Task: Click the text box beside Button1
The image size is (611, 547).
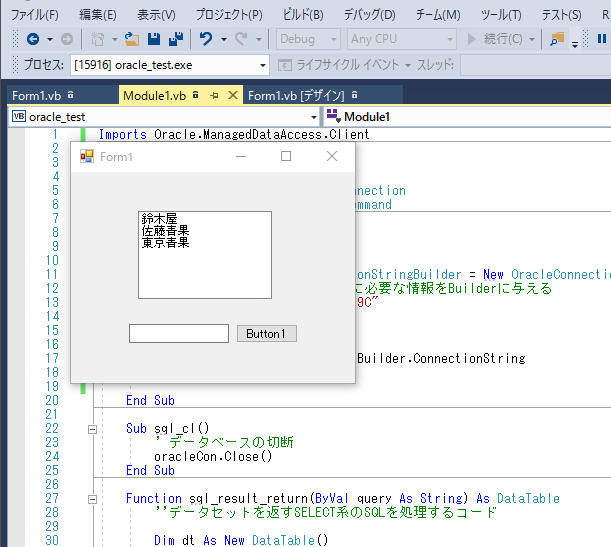Action: pos(179,334)
